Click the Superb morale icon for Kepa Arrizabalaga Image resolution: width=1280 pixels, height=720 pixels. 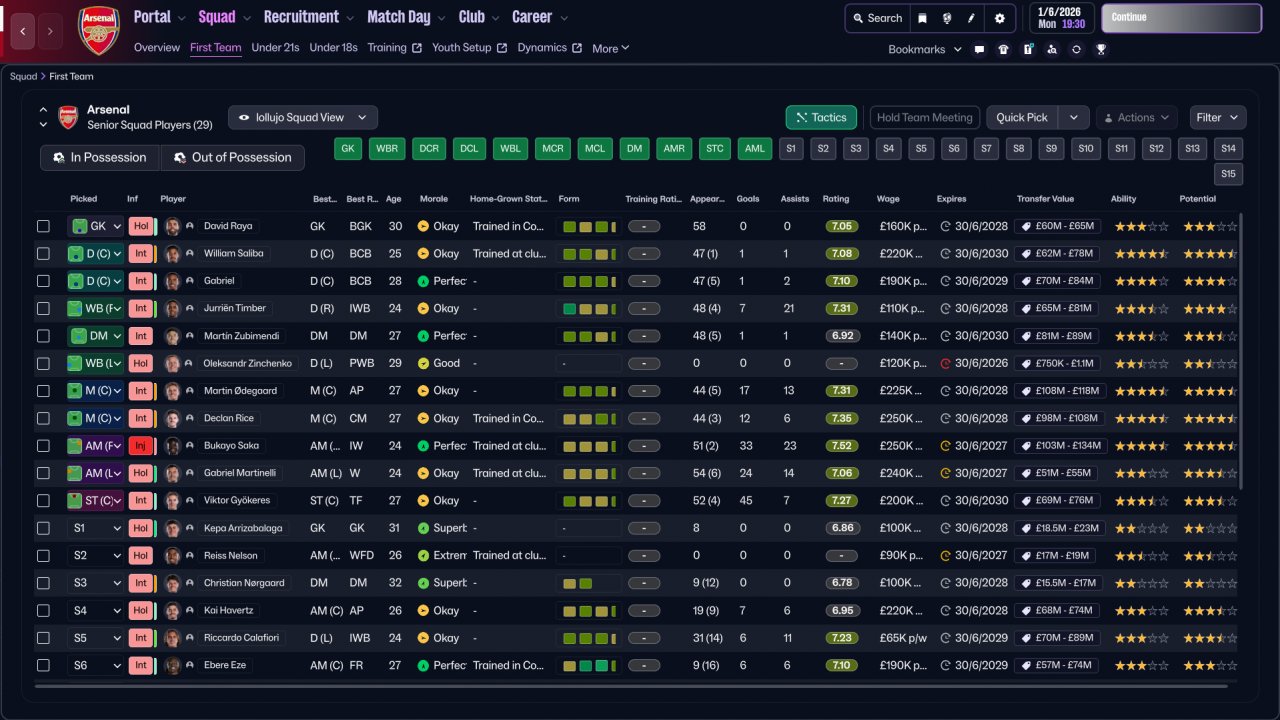(423, 528)
